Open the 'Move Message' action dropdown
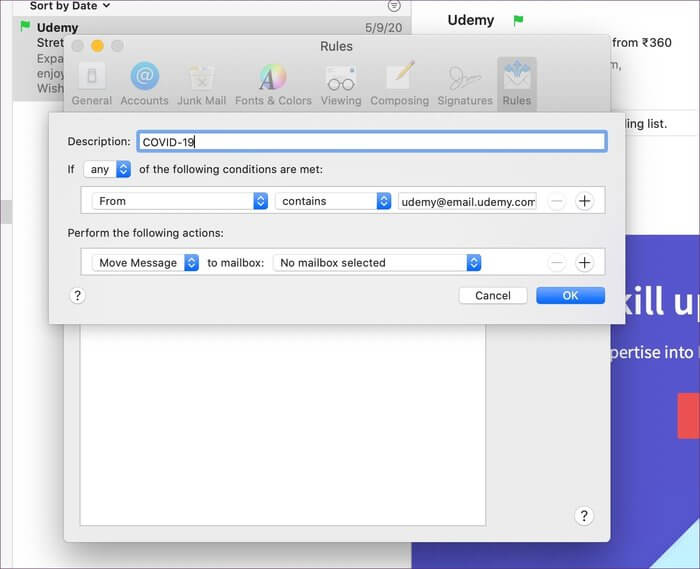Viewport: 700px width, 569px height. tap(145, 263)
